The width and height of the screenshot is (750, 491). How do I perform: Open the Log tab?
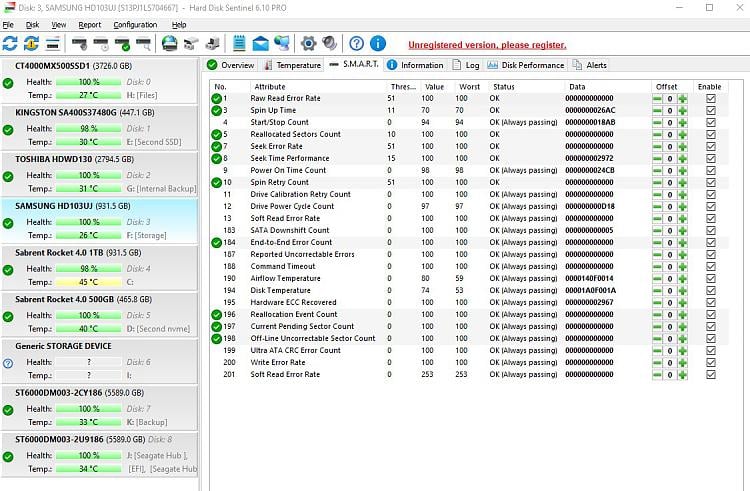[466, 65]
